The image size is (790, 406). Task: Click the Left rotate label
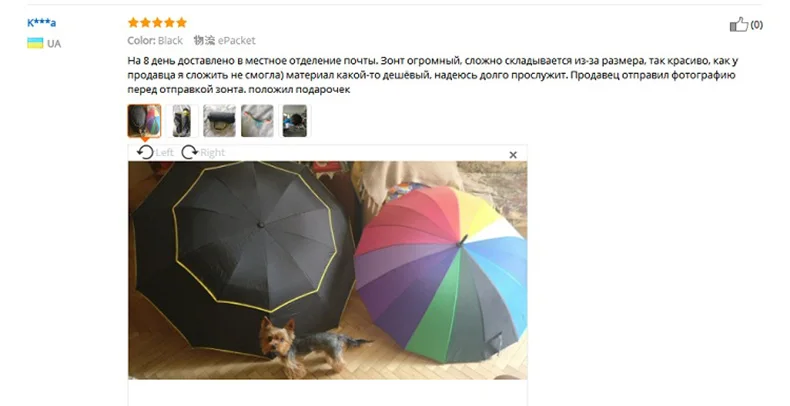(164, 152)
